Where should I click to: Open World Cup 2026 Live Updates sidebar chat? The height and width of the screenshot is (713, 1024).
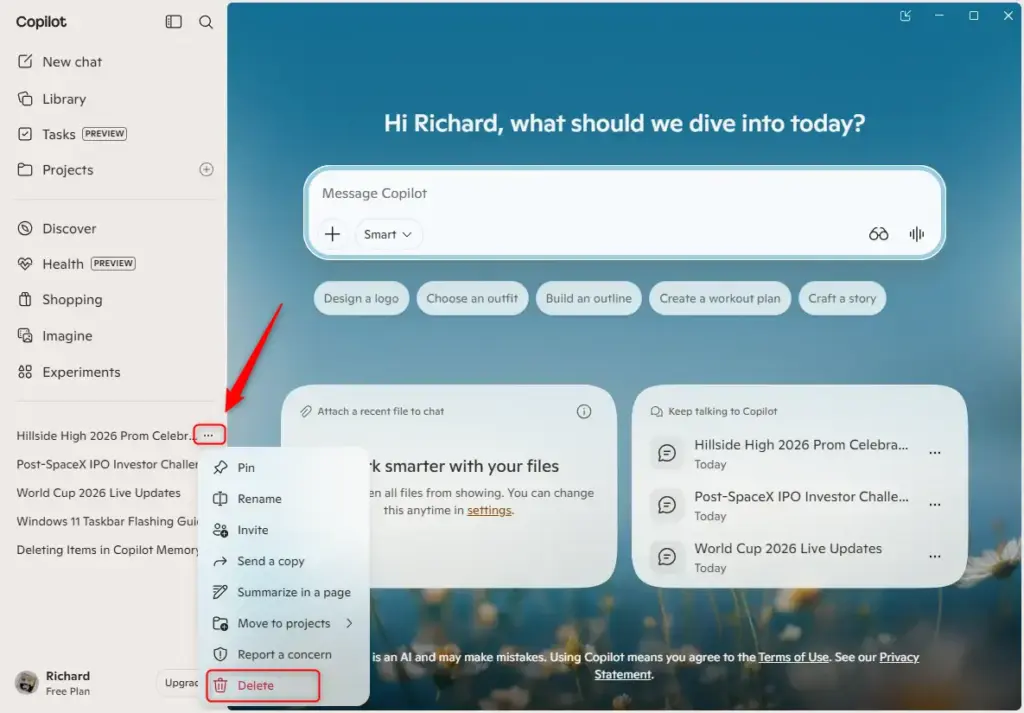99,493
